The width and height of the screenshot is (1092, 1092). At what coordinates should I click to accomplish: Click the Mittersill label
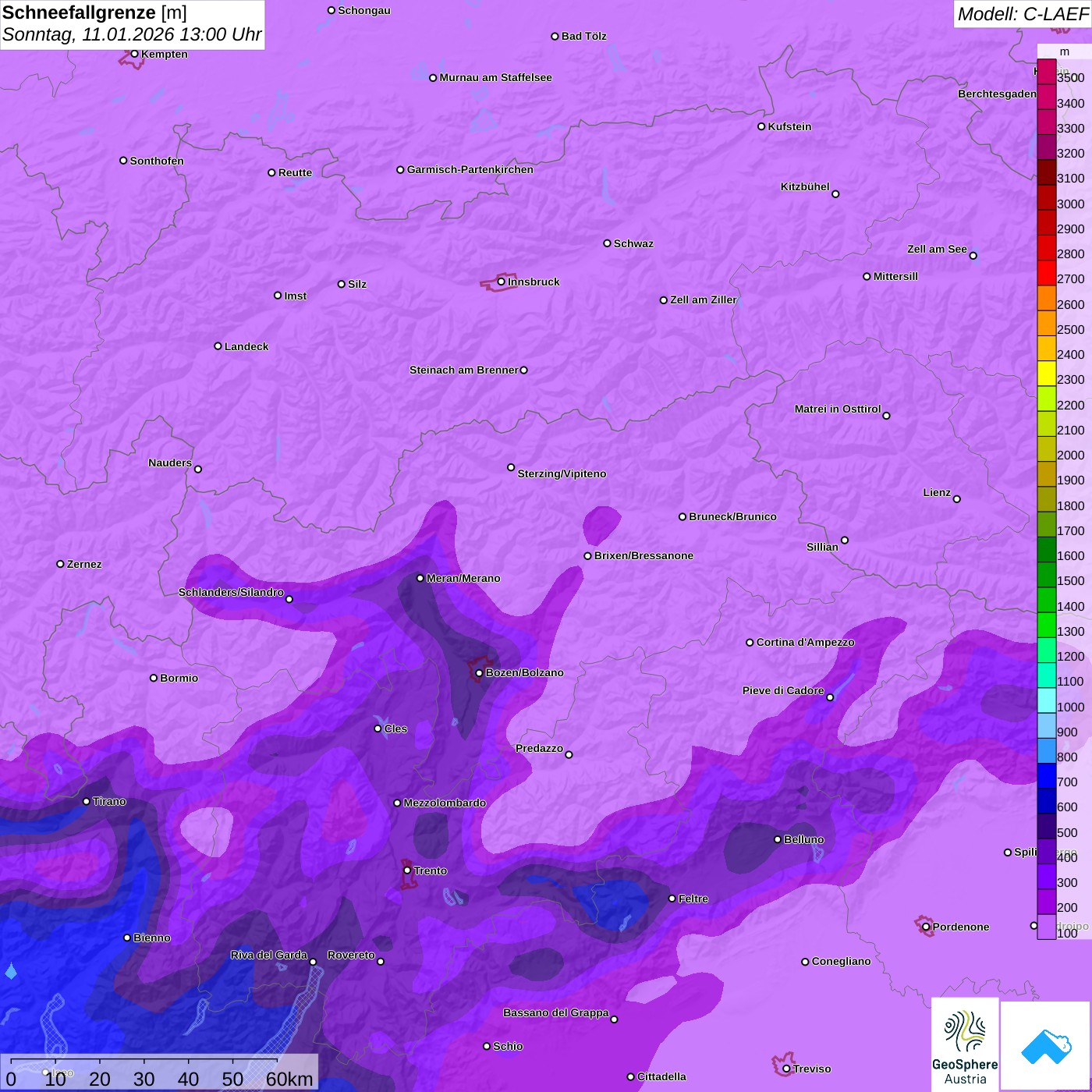pos(895,276)
